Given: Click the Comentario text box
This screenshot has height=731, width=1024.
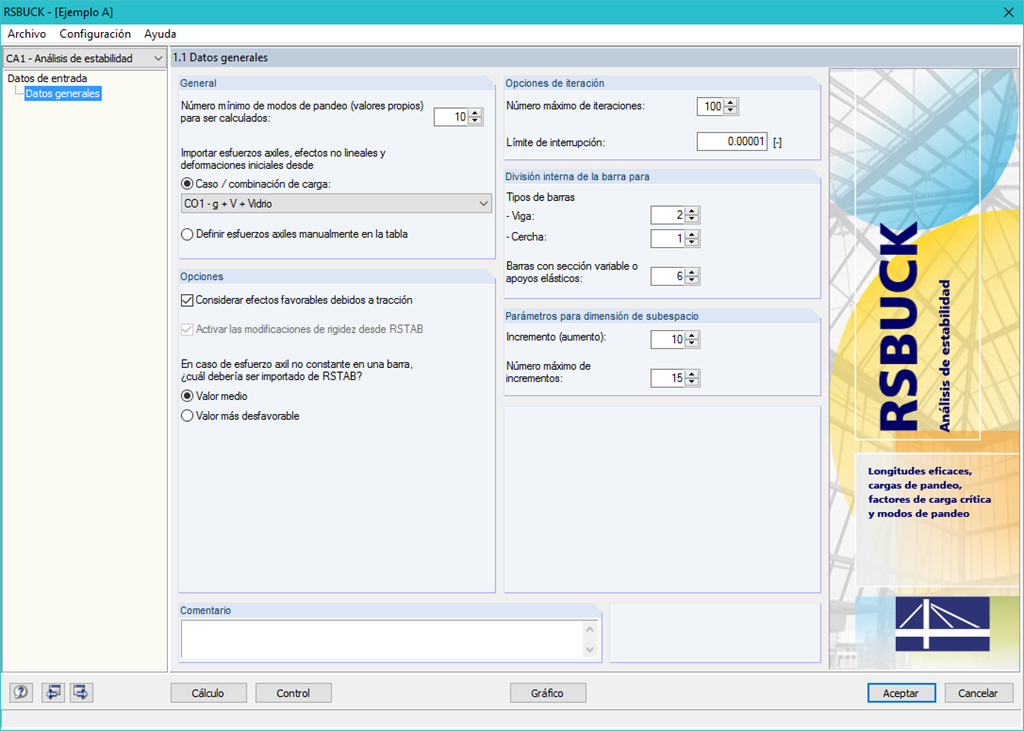Looking at the screenshot, I should coord(382,639).
